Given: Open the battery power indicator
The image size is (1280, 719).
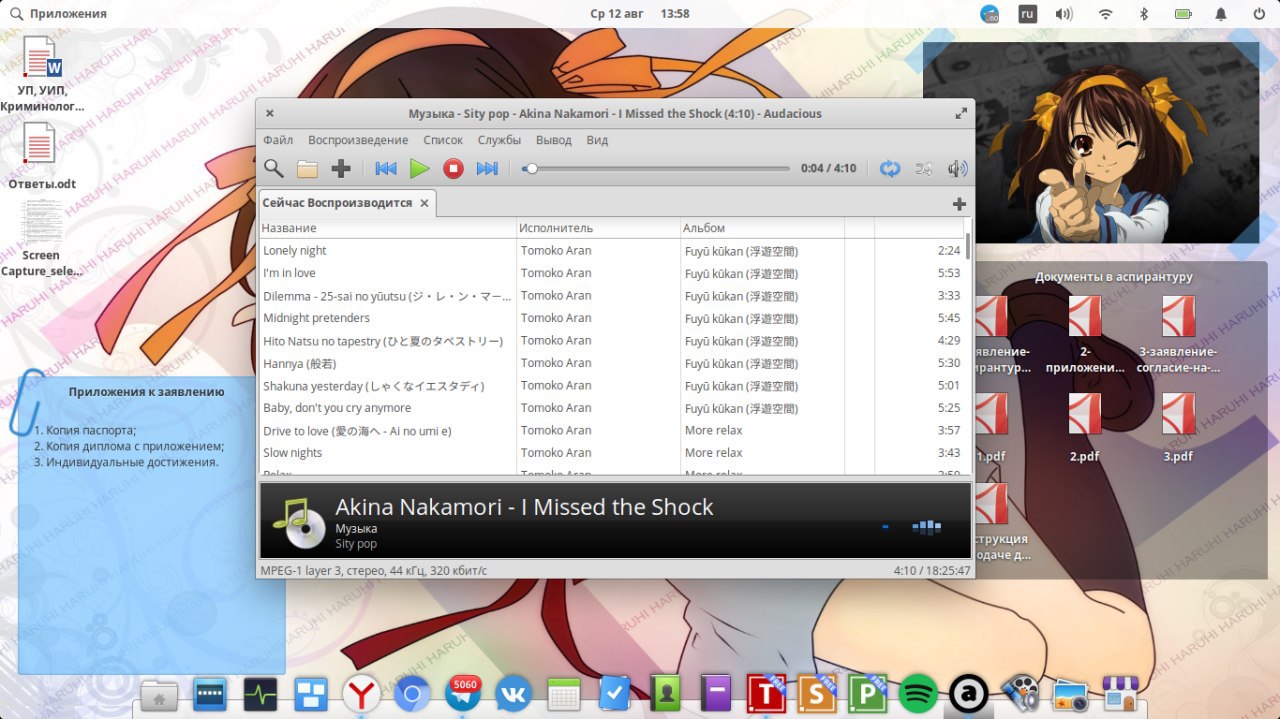Looking at the screenshot, I should click(1183, 14).
